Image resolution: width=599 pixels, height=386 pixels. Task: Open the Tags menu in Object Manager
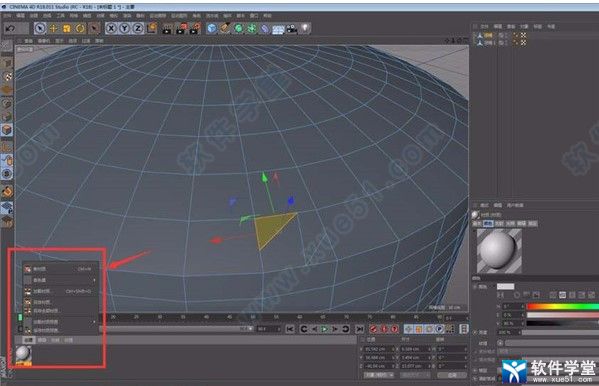point(537,26)
